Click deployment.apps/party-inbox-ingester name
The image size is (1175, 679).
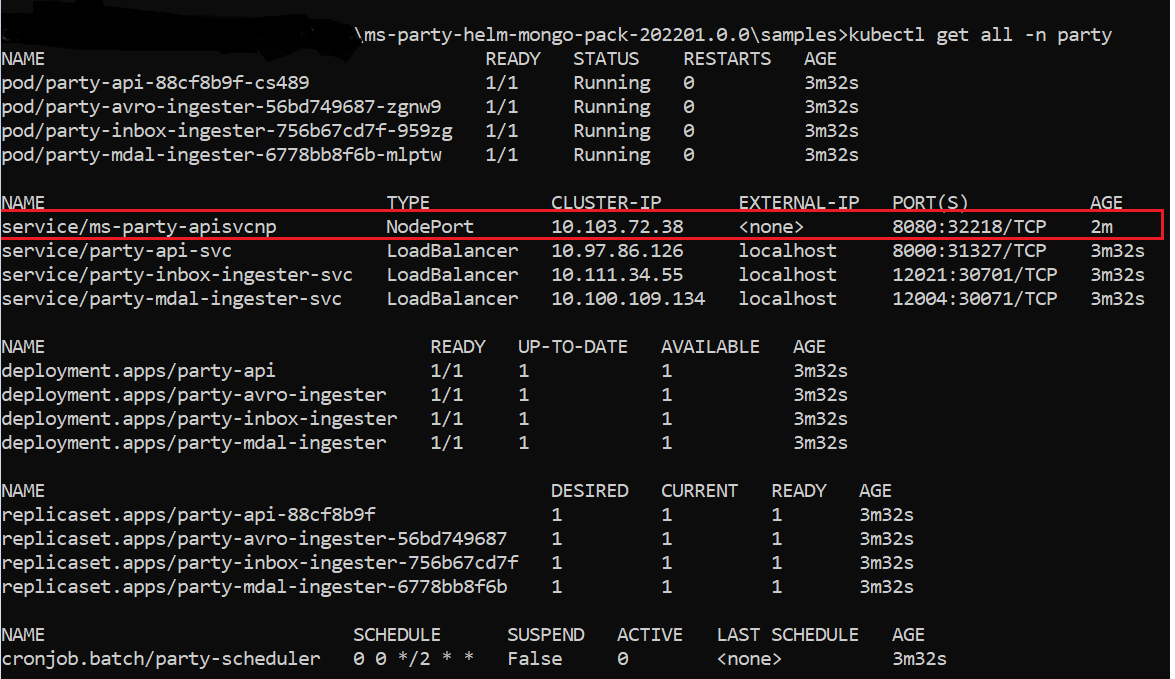coord(200,419)
